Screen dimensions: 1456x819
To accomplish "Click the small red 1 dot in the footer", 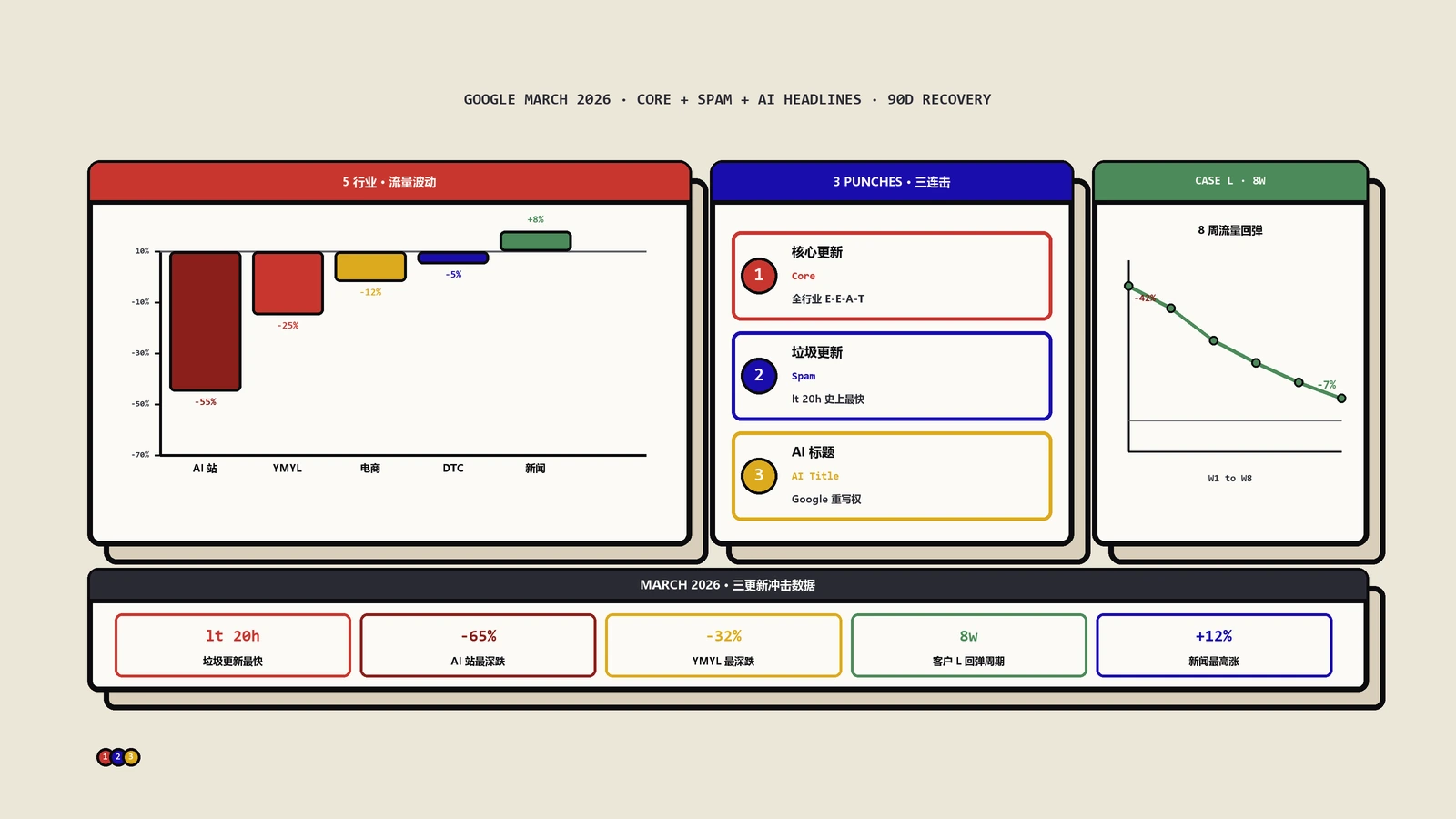I will (x=106, y=757).
